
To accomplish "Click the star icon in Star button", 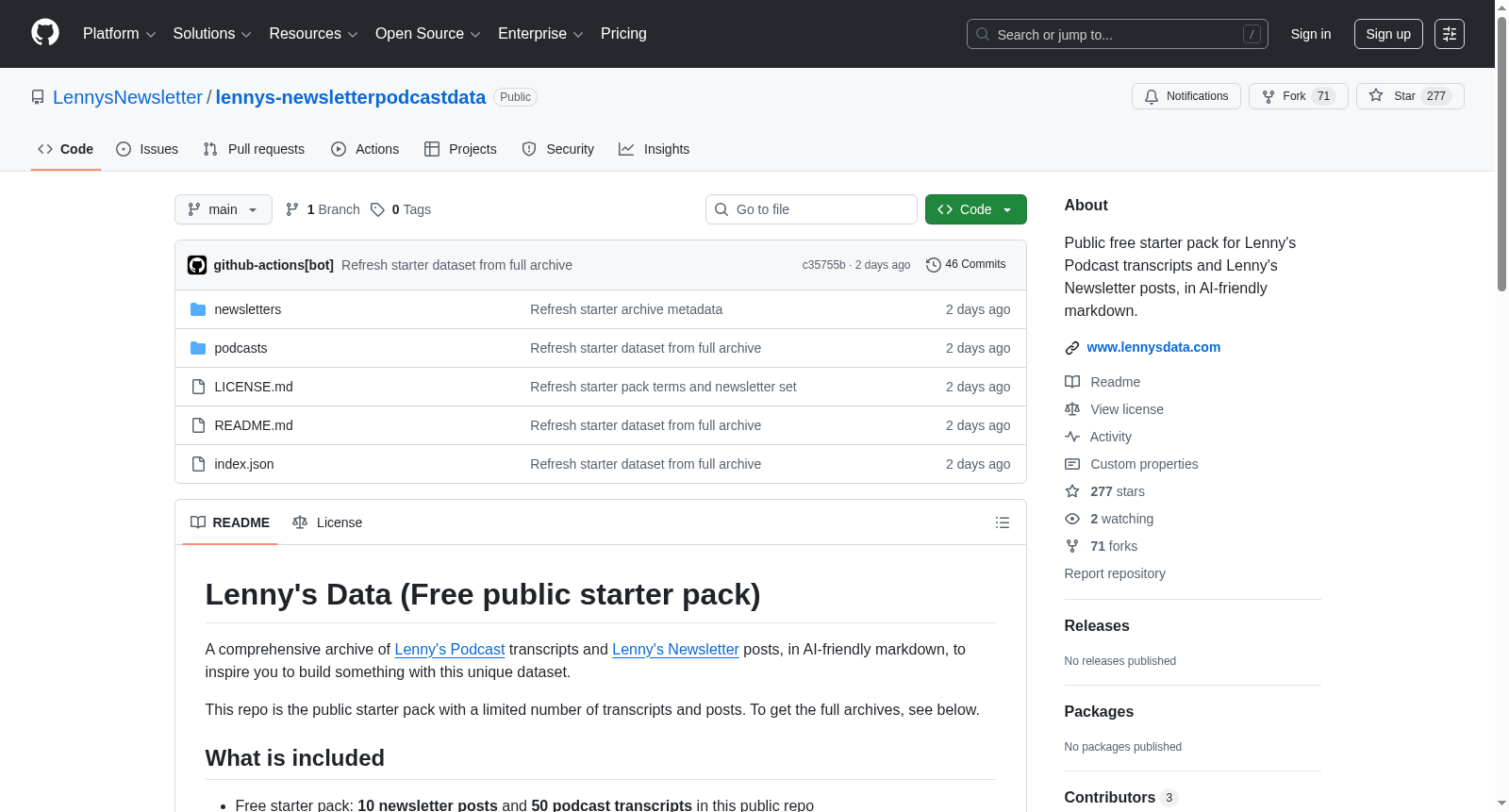I will point(1376,95).
